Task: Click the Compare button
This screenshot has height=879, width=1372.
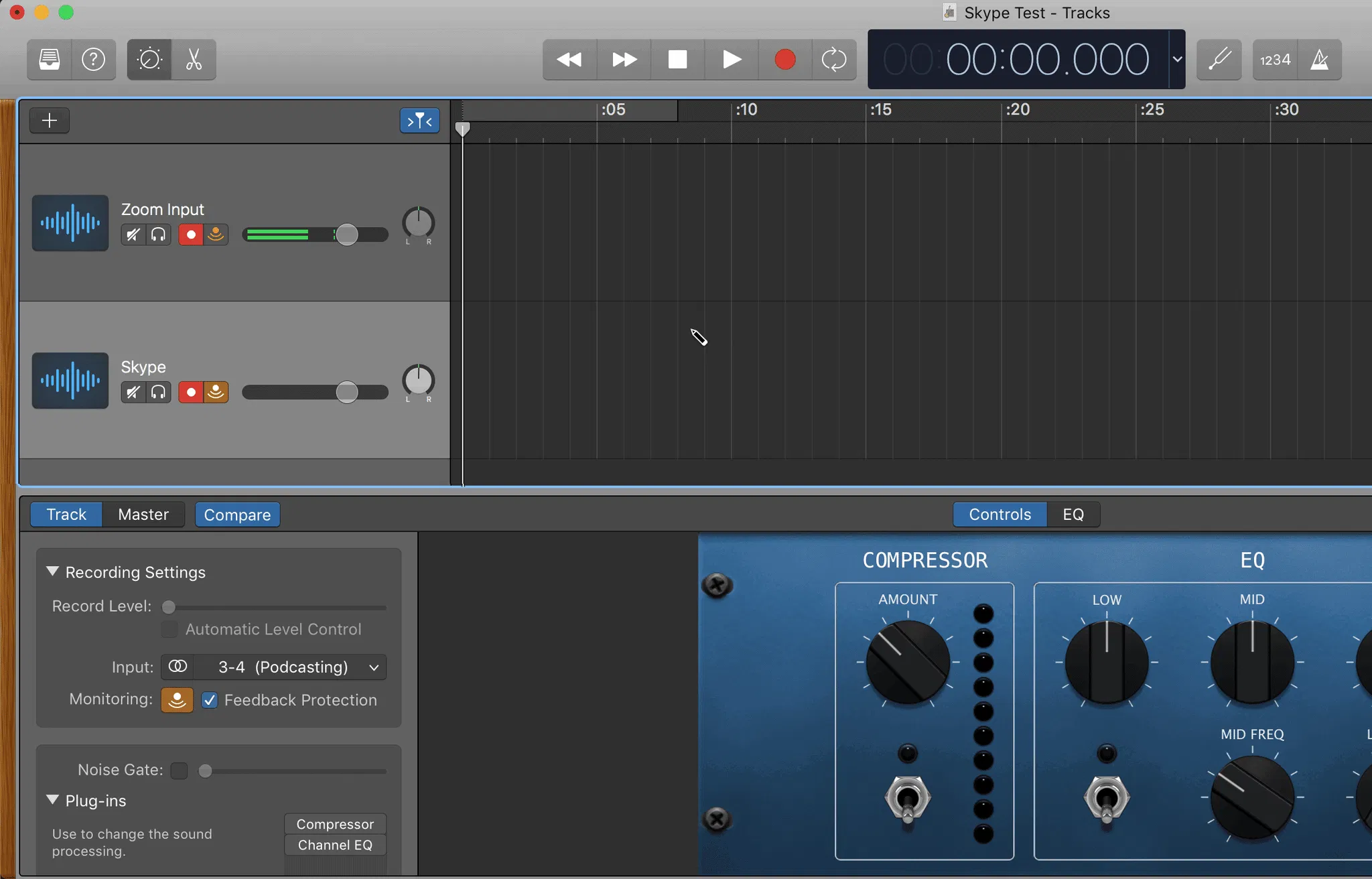Action: point(237,515)
